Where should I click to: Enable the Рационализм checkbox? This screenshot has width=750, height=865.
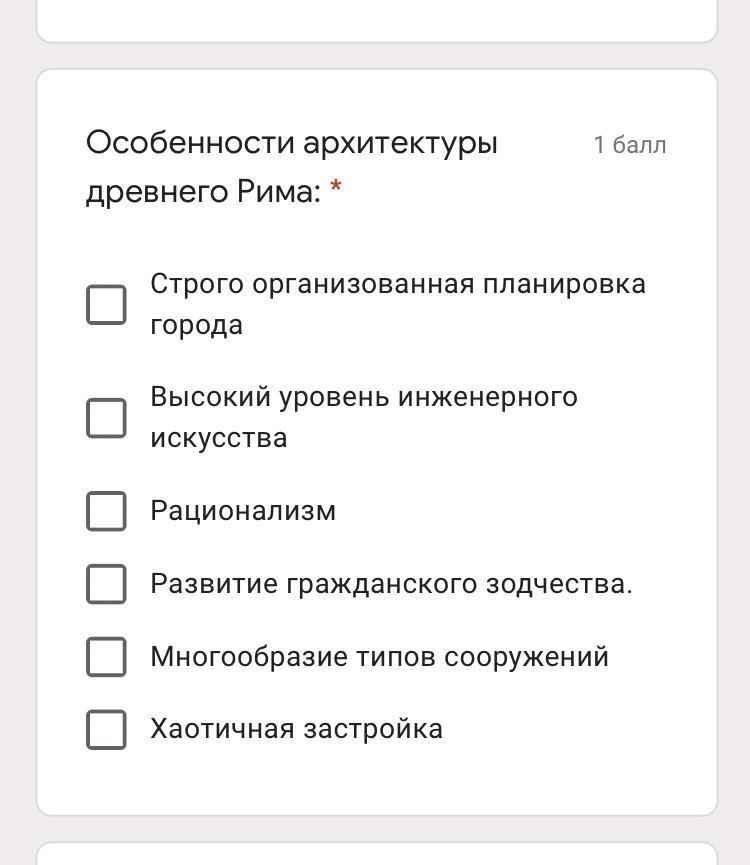click(x=106, y=511)
